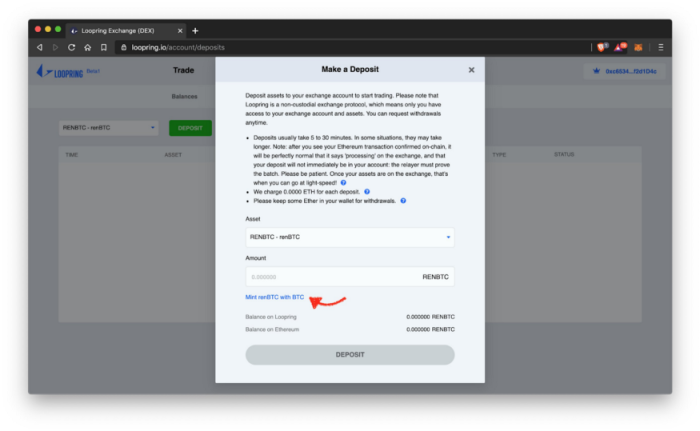
Task: Open the browser hamburger menu
Action: [661, 47]
